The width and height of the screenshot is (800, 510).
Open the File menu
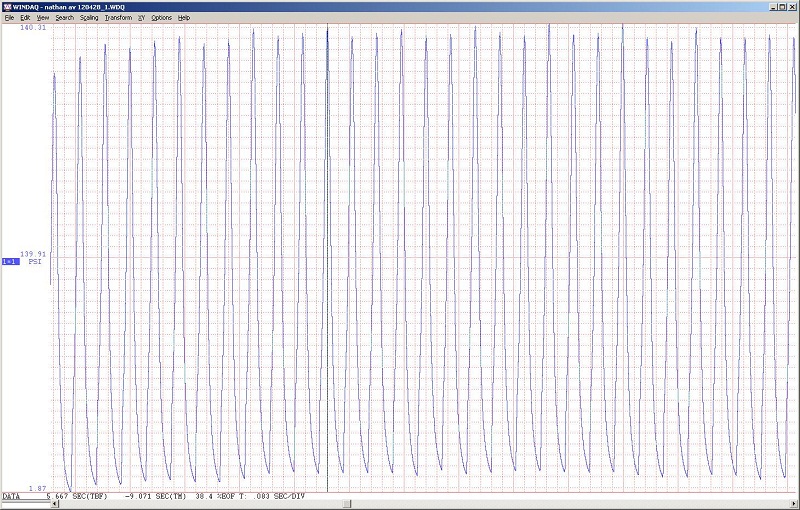(x=9, y=18)
